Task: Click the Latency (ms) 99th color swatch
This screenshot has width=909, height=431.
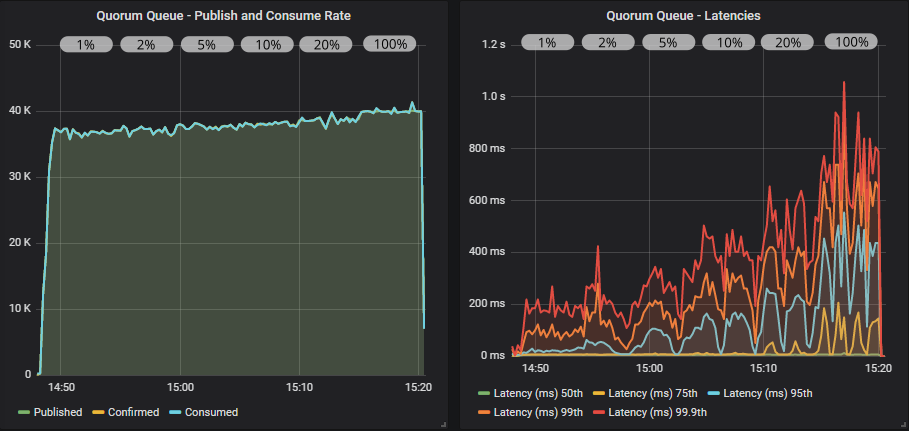Action: (482, 412)
